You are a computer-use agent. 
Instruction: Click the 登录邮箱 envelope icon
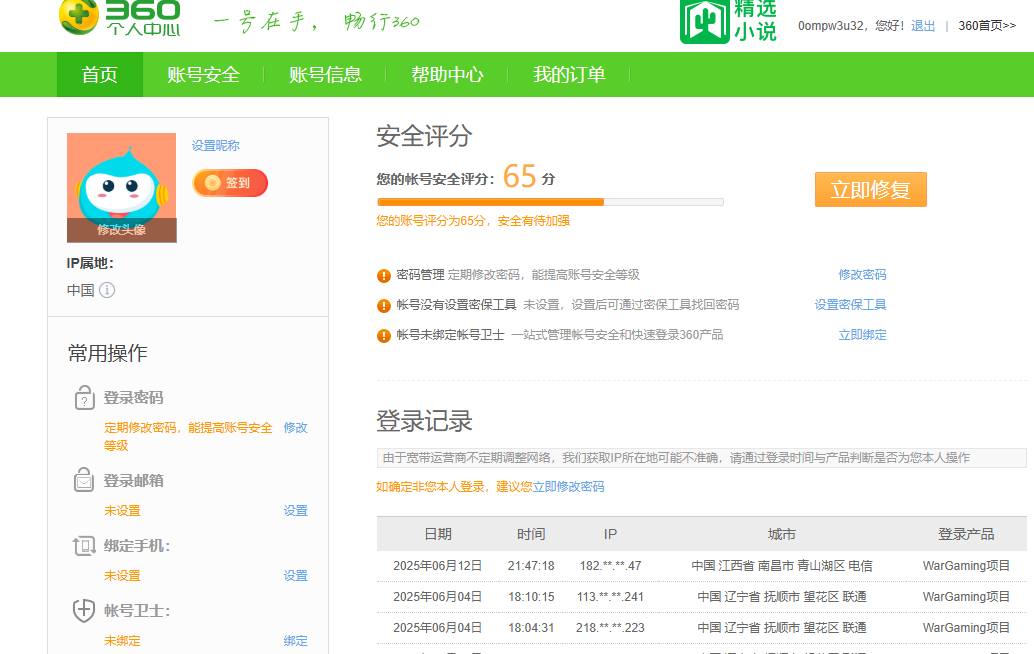(x=84, y=480)
